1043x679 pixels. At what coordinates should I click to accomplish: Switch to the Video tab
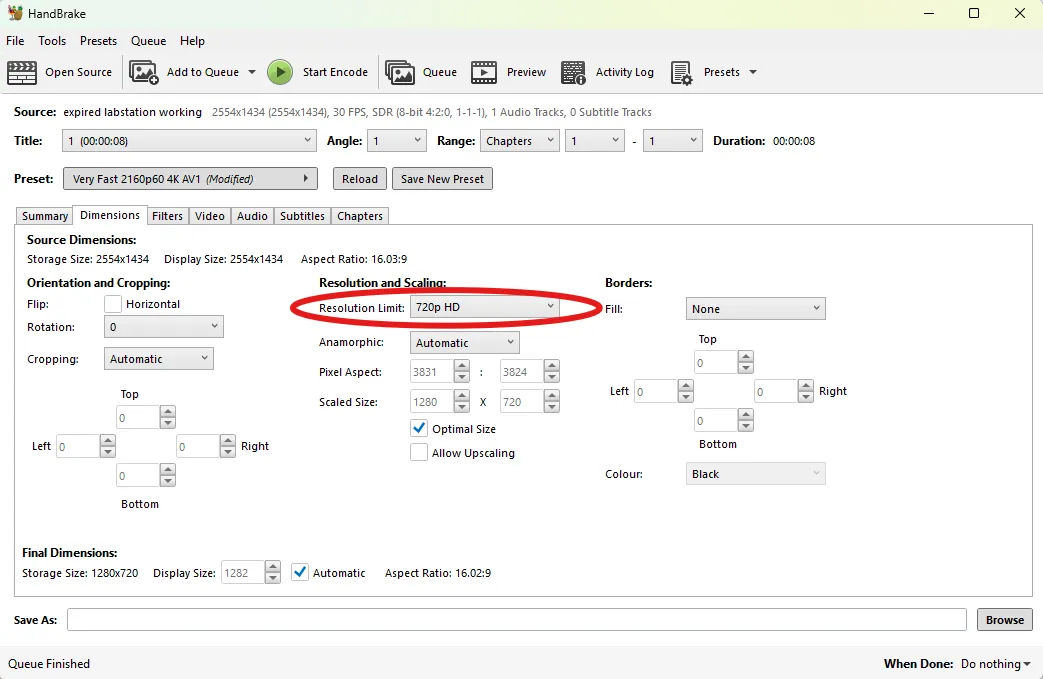(x=210, y=215)
